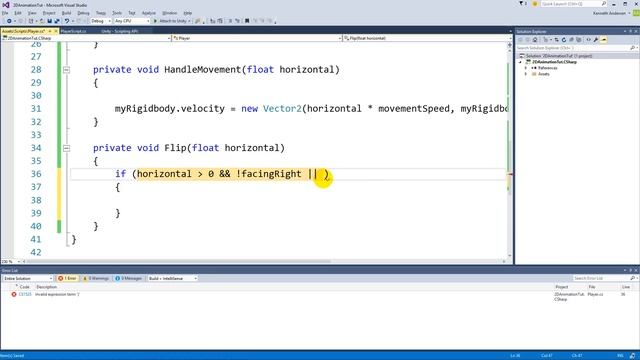
Task: Open the View menu
Action: (x=32, y=13)
